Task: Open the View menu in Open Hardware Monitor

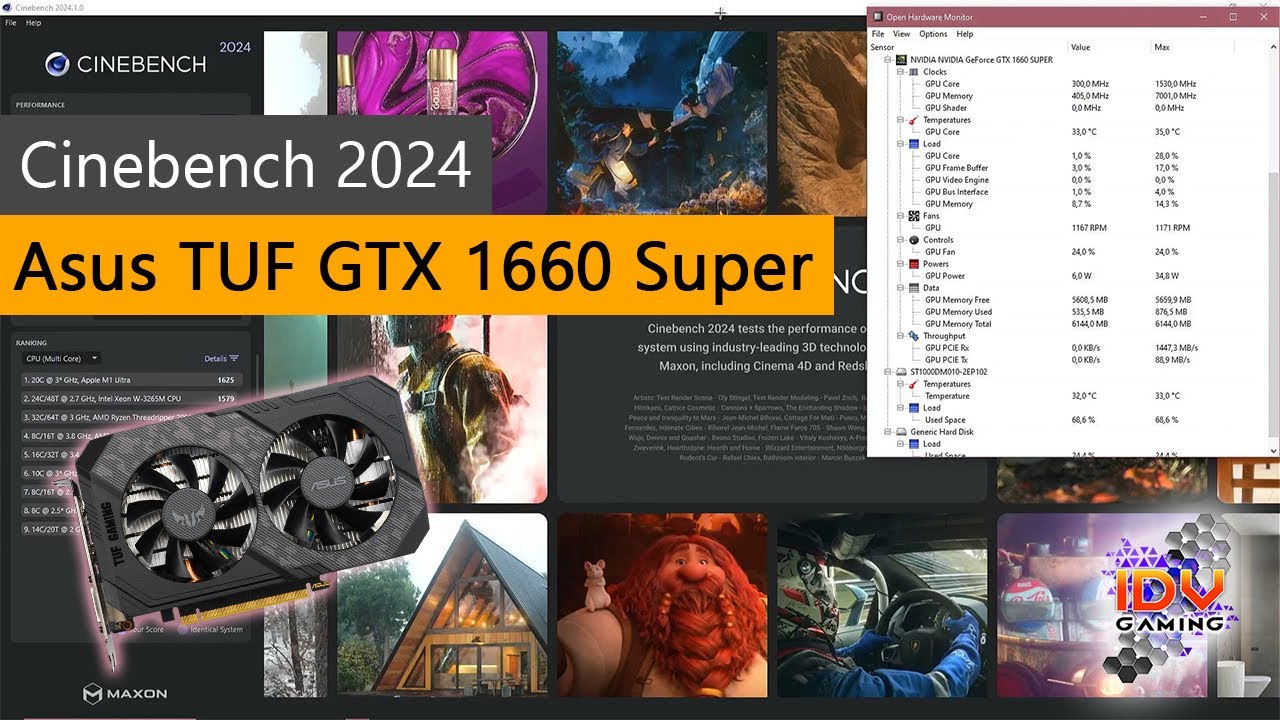Action: [902, 34]
